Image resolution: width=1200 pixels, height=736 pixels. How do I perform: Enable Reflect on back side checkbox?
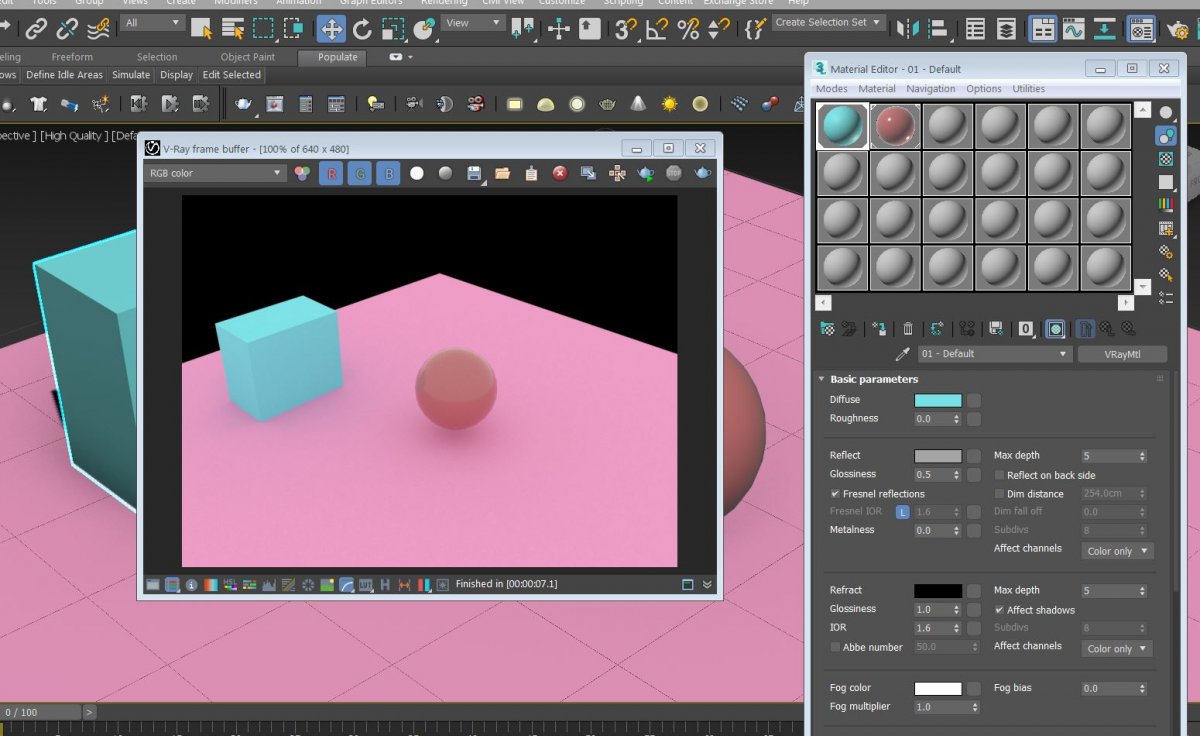click(999, 476)
